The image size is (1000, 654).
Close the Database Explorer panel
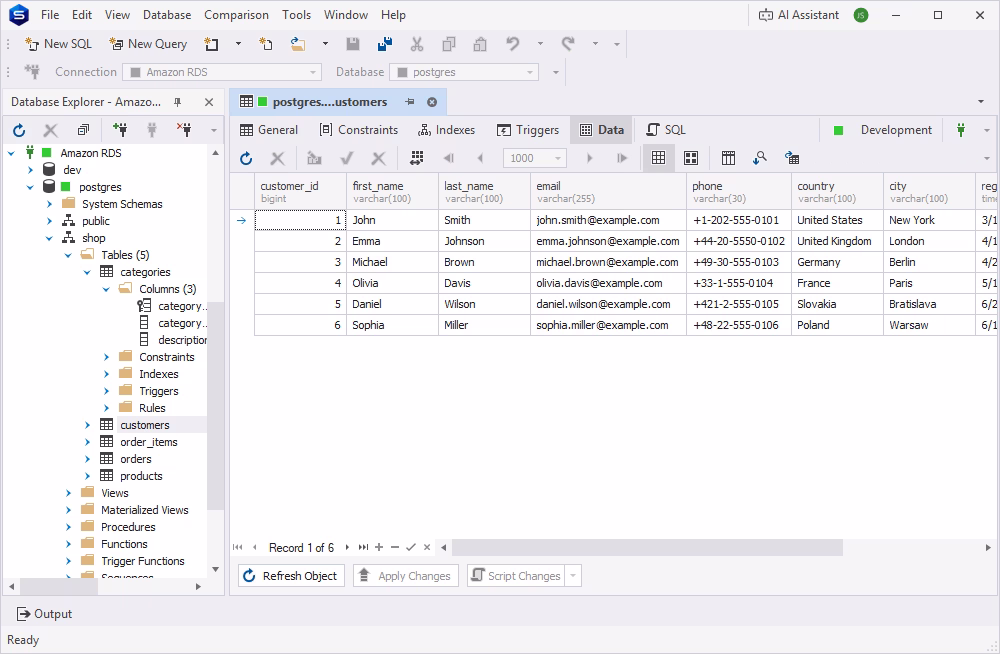click(x=209, y=102)
